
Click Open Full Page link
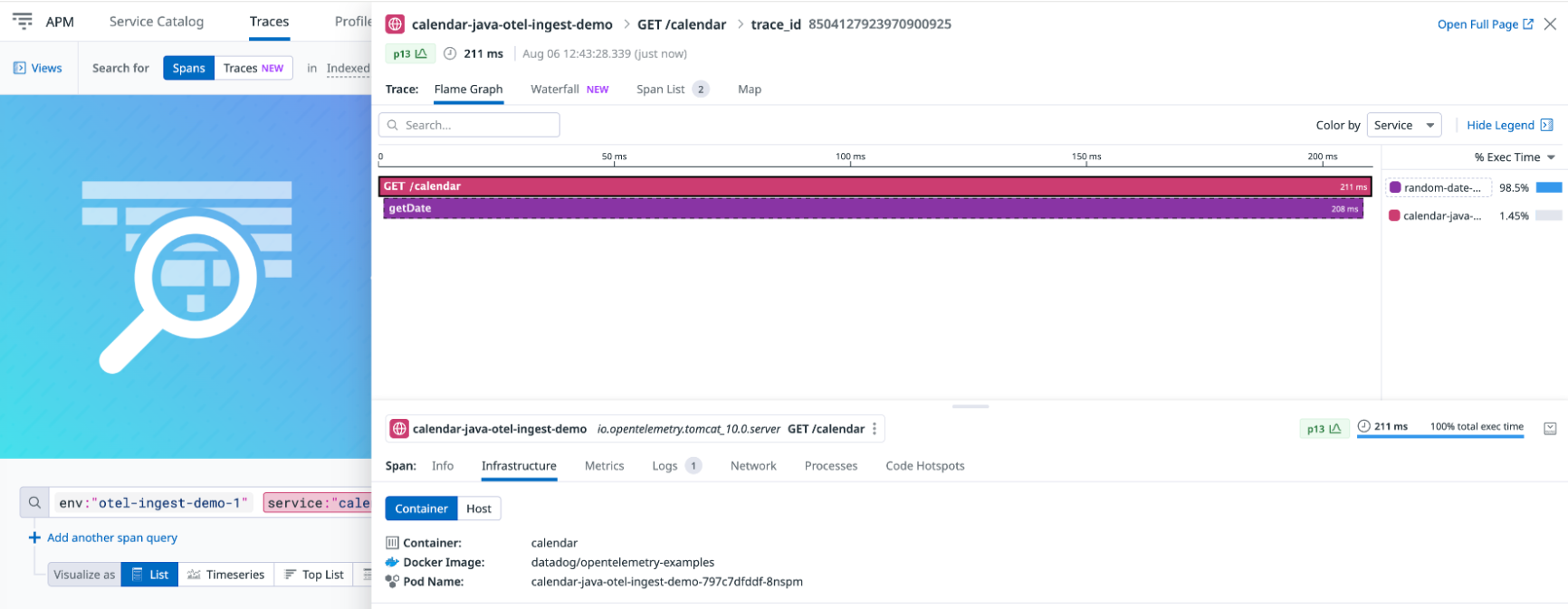tap(1485, 24)
